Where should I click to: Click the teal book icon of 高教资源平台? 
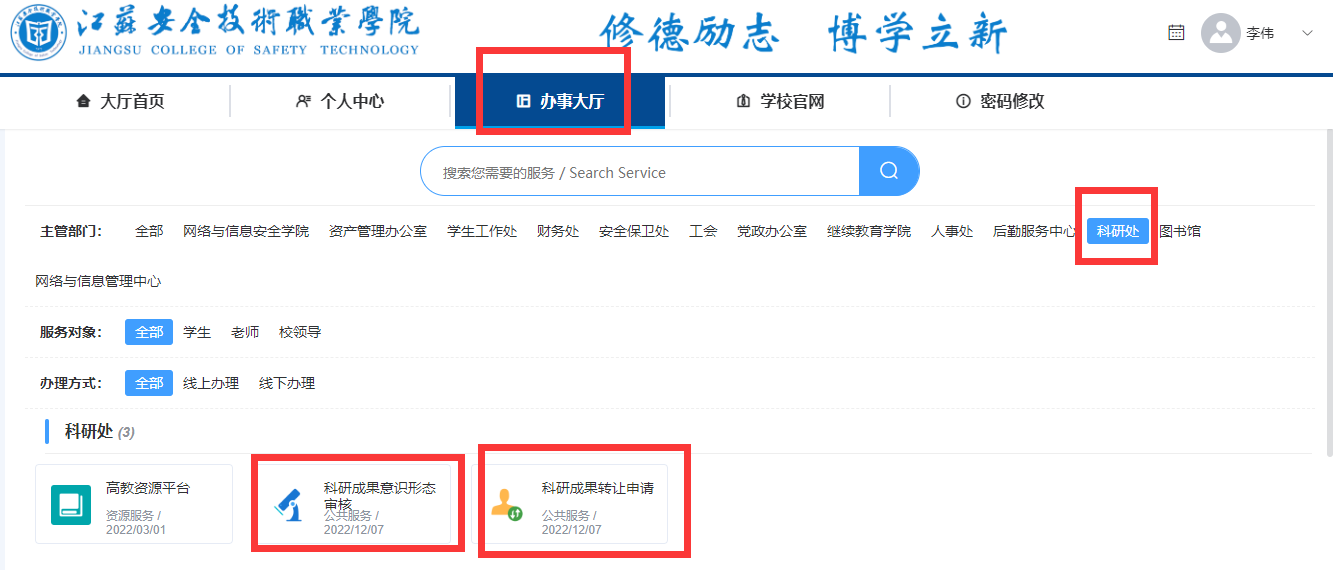[71, 505]
